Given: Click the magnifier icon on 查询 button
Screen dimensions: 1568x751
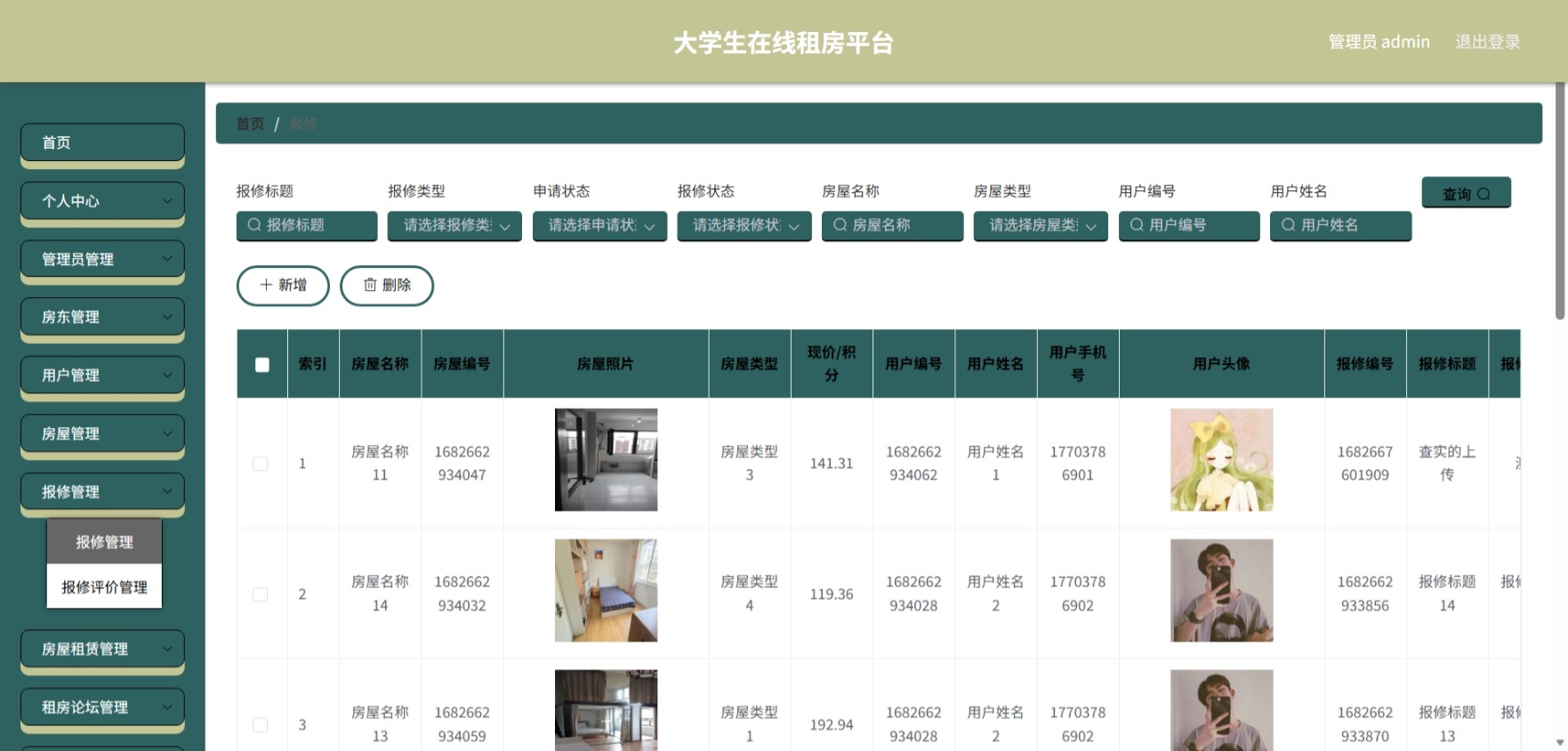Looking at the screenshot, I should (x=1484, y=194).
